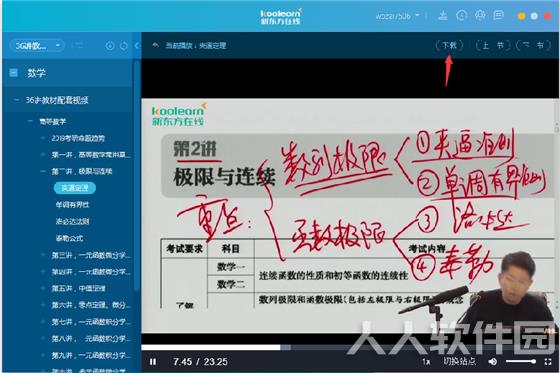Open the 洛必达法则 lesson
The width and height of the screenshot is (560, 373).
(72, 222)
